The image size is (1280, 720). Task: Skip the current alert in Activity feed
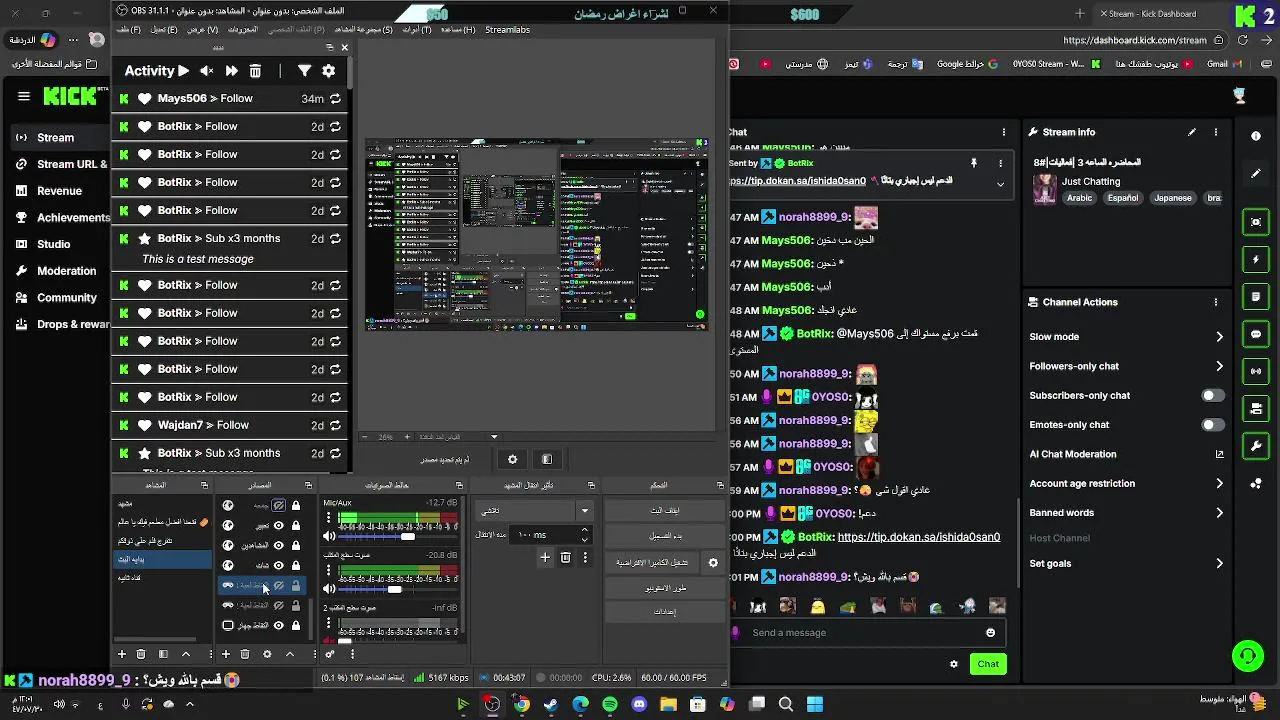[231, 71]
